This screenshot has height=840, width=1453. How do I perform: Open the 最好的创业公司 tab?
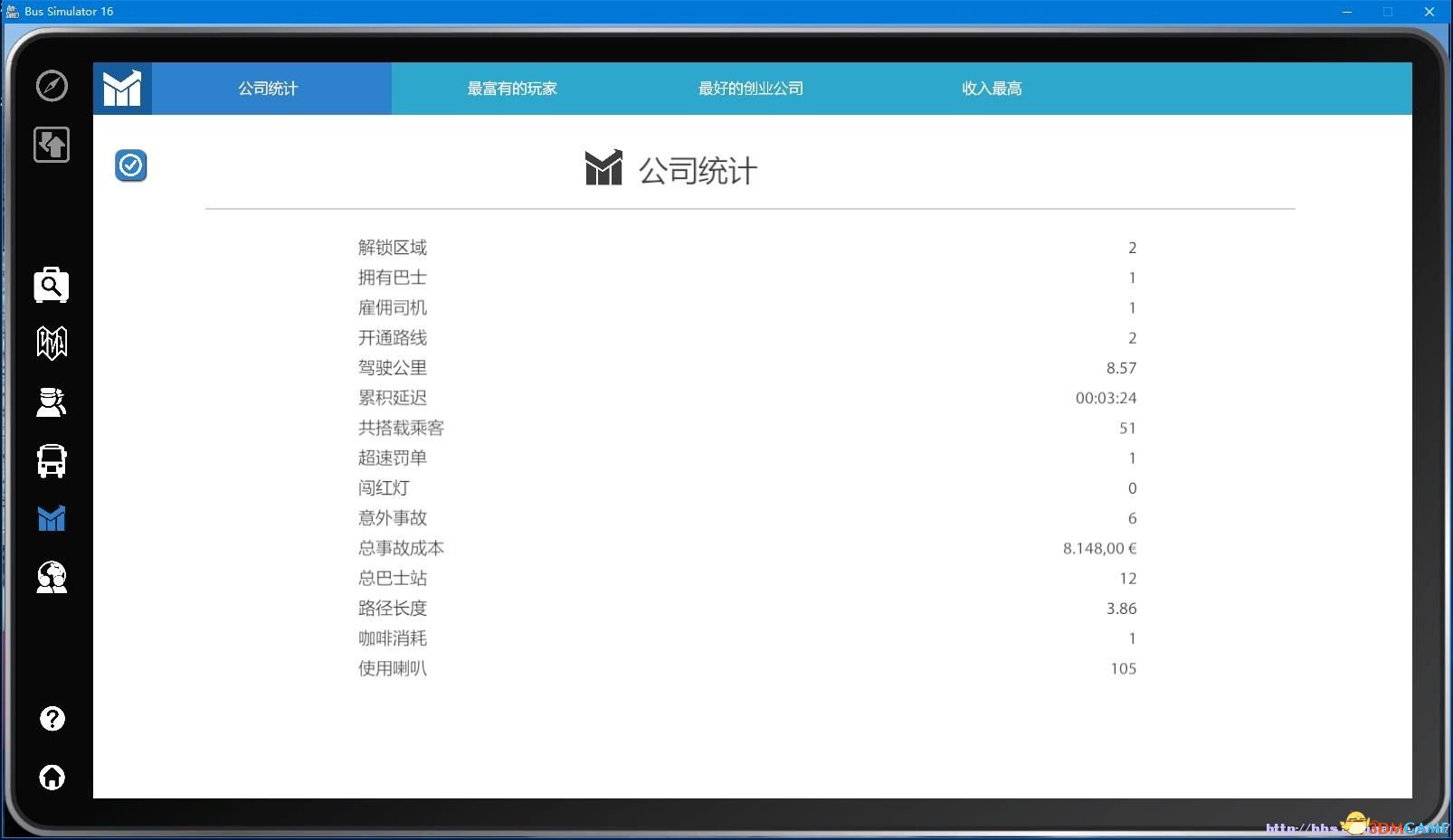coord(751,89)
